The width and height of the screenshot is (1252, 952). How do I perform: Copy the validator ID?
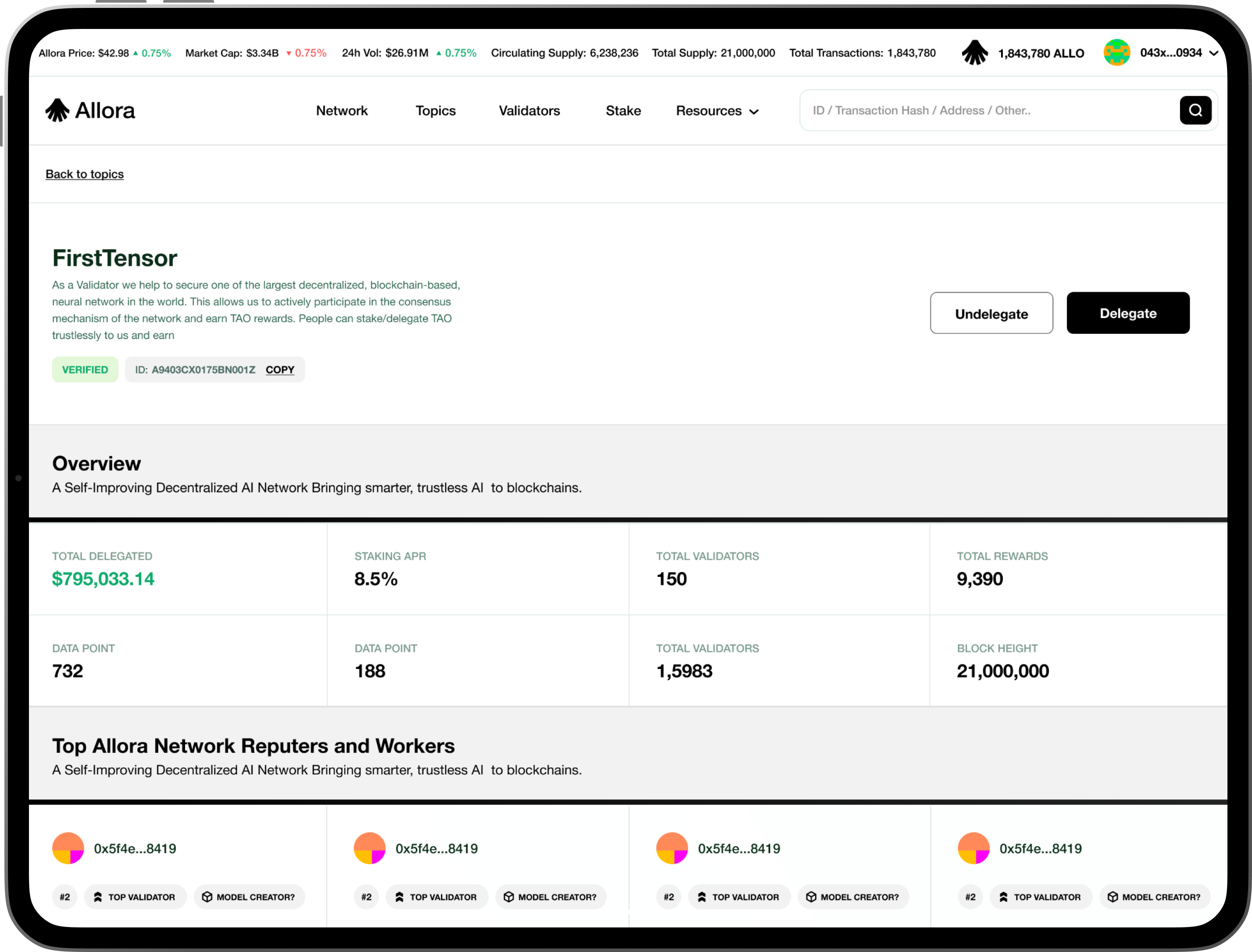tap(280, 369)
